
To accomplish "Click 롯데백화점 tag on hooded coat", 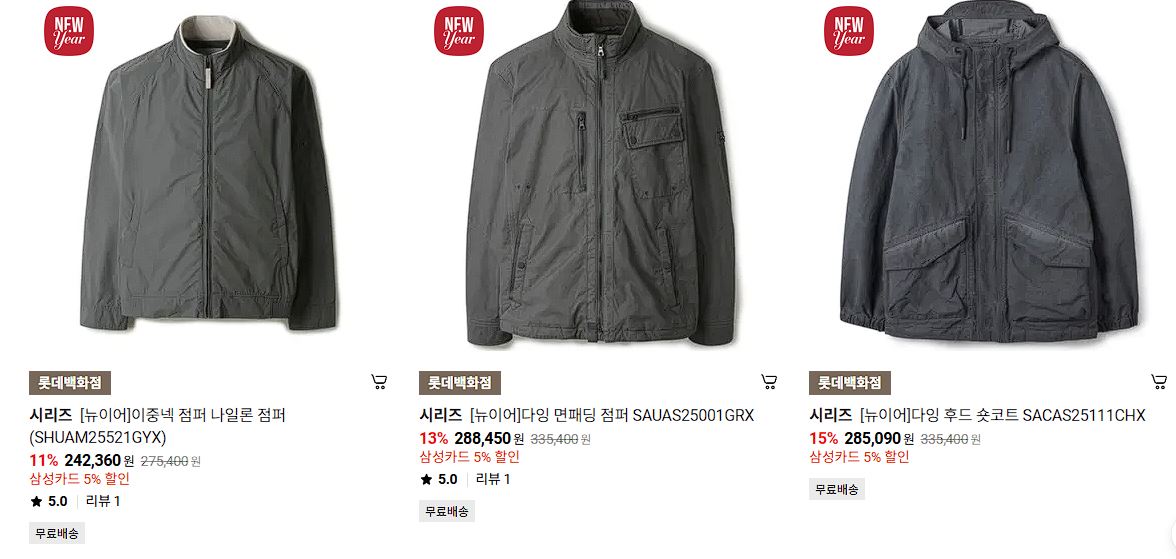I will click(850, 383).
